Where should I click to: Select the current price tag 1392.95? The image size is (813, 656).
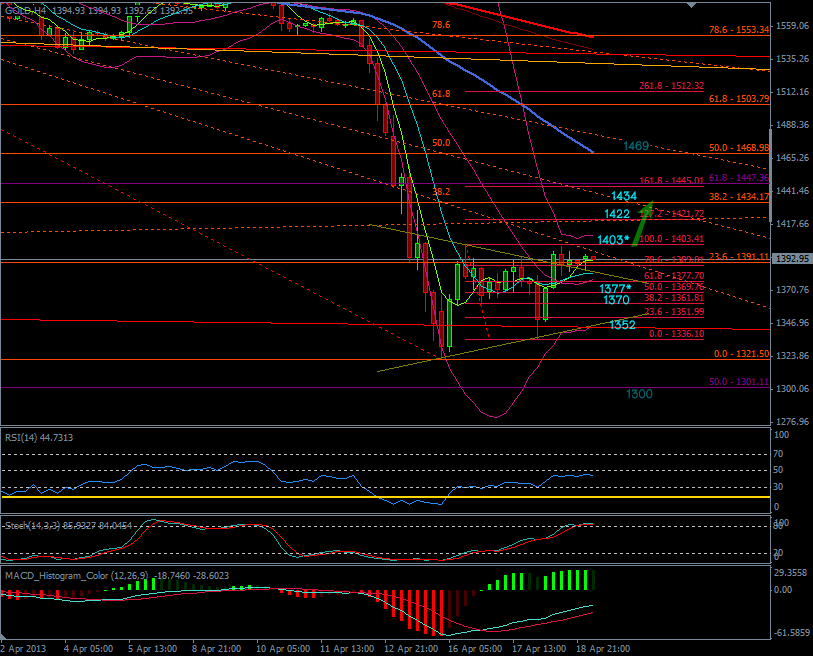[791, 258]
